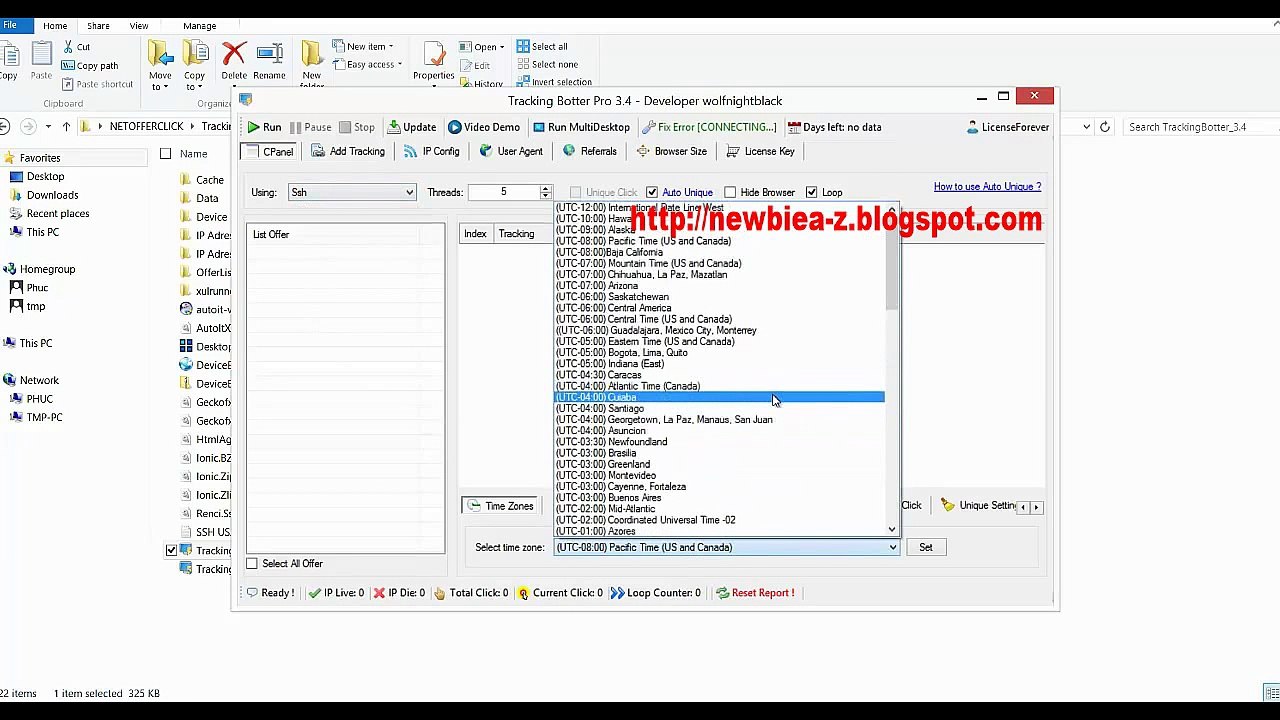
Task: Click the IP Live status entry
Action: tap(336, 593)
